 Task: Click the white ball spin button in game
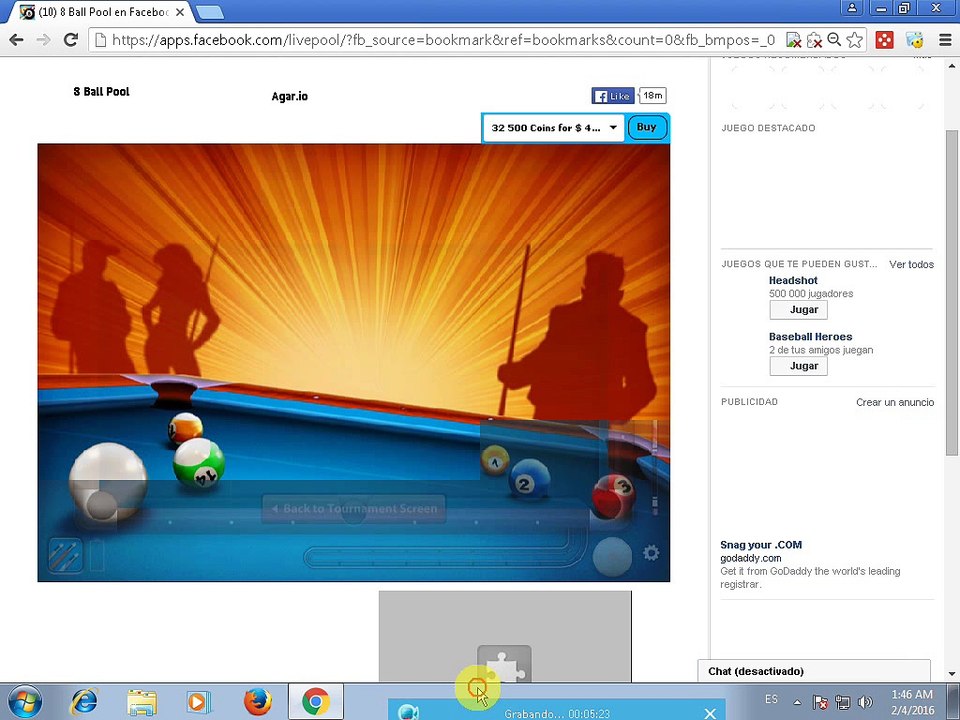click(x=612, y=557)
